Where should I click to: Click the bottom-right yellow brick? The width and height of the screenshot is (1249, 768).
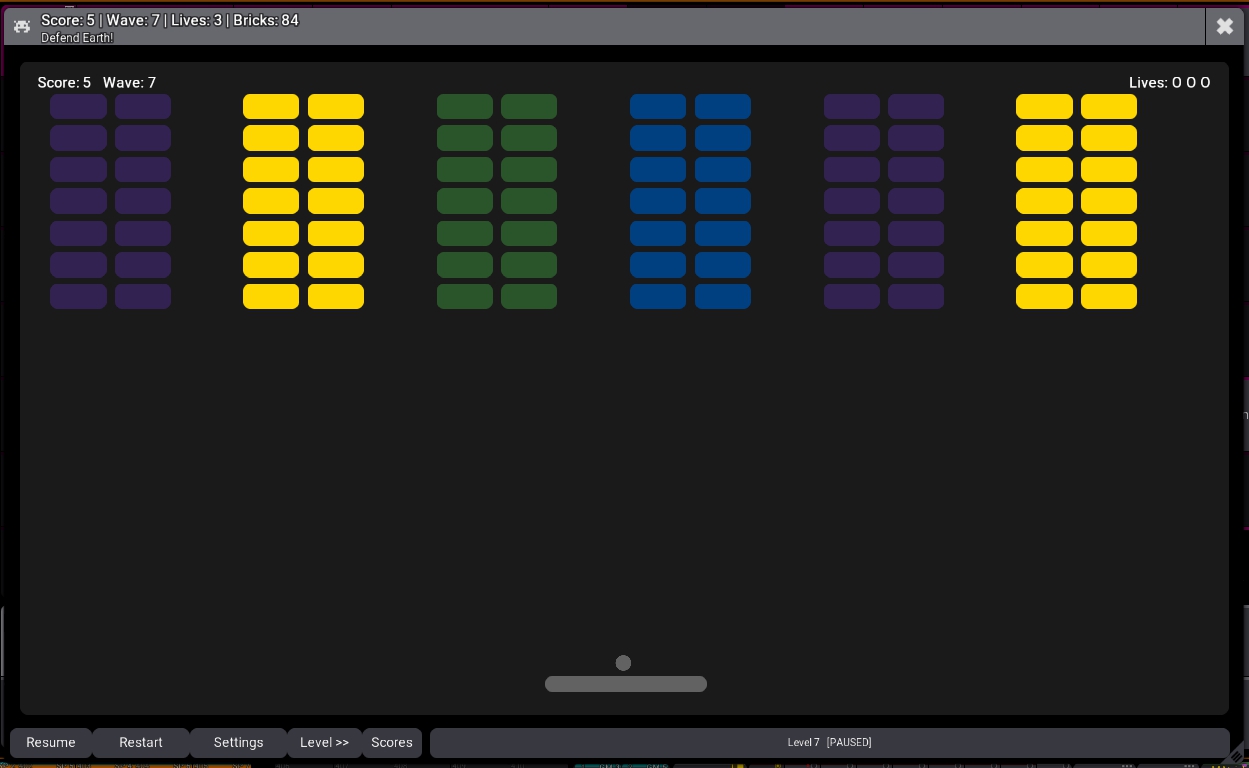[x=1108, y=297]
